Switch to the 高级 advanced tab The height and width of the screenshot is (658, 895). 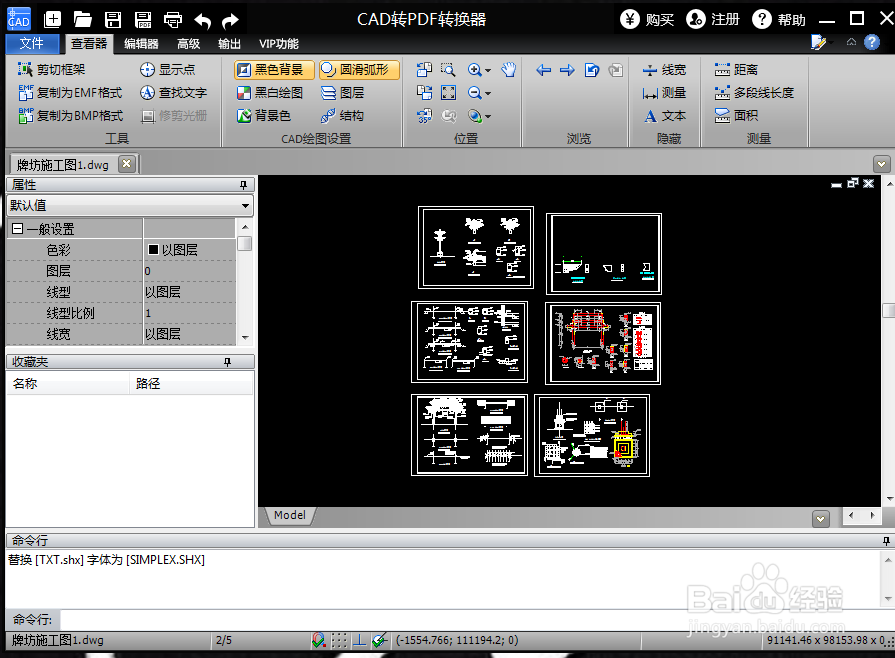(x=188, y=44)
